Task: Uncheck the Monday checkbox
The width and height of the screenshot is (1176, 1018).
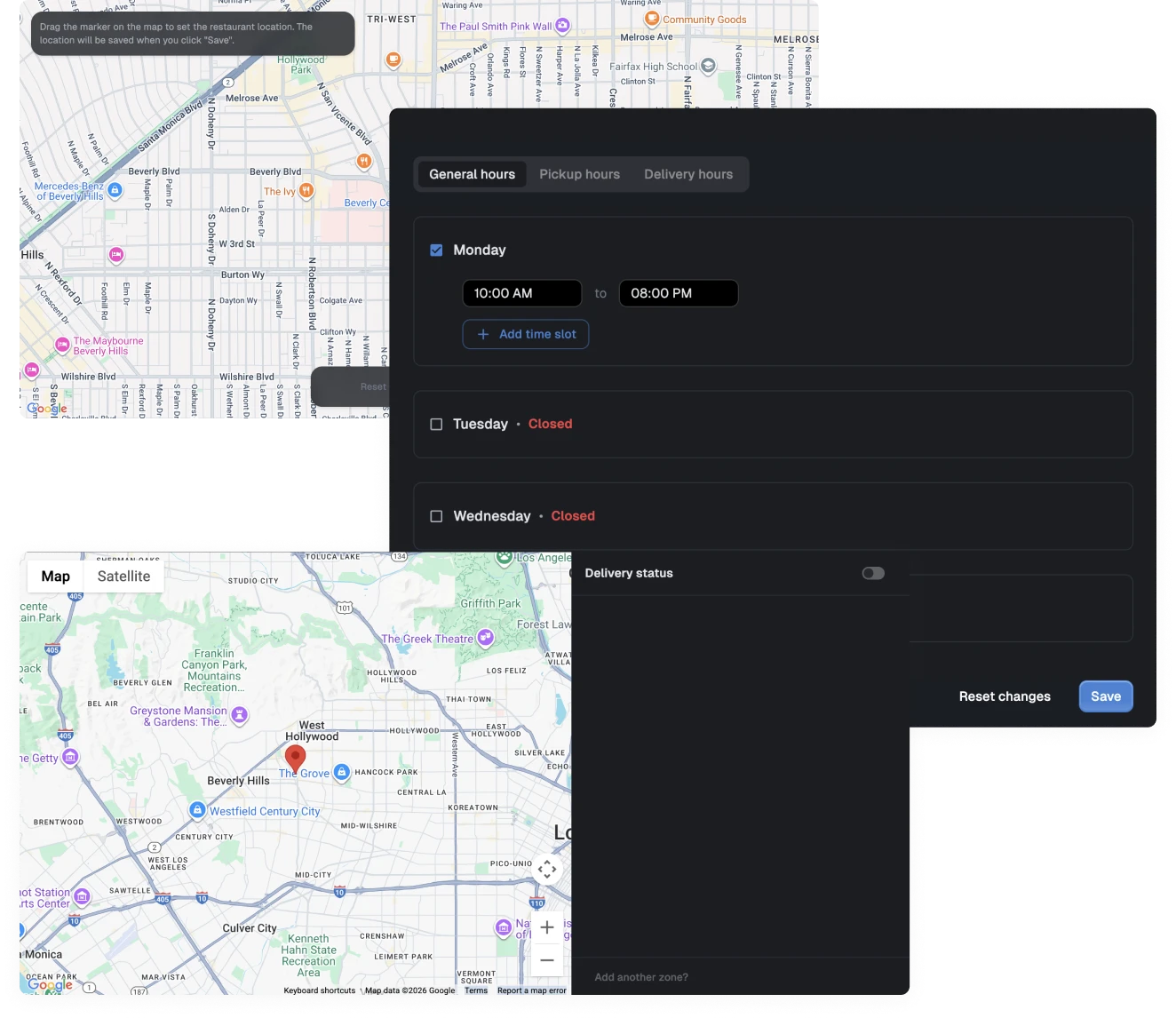Action: coord(436,250)
